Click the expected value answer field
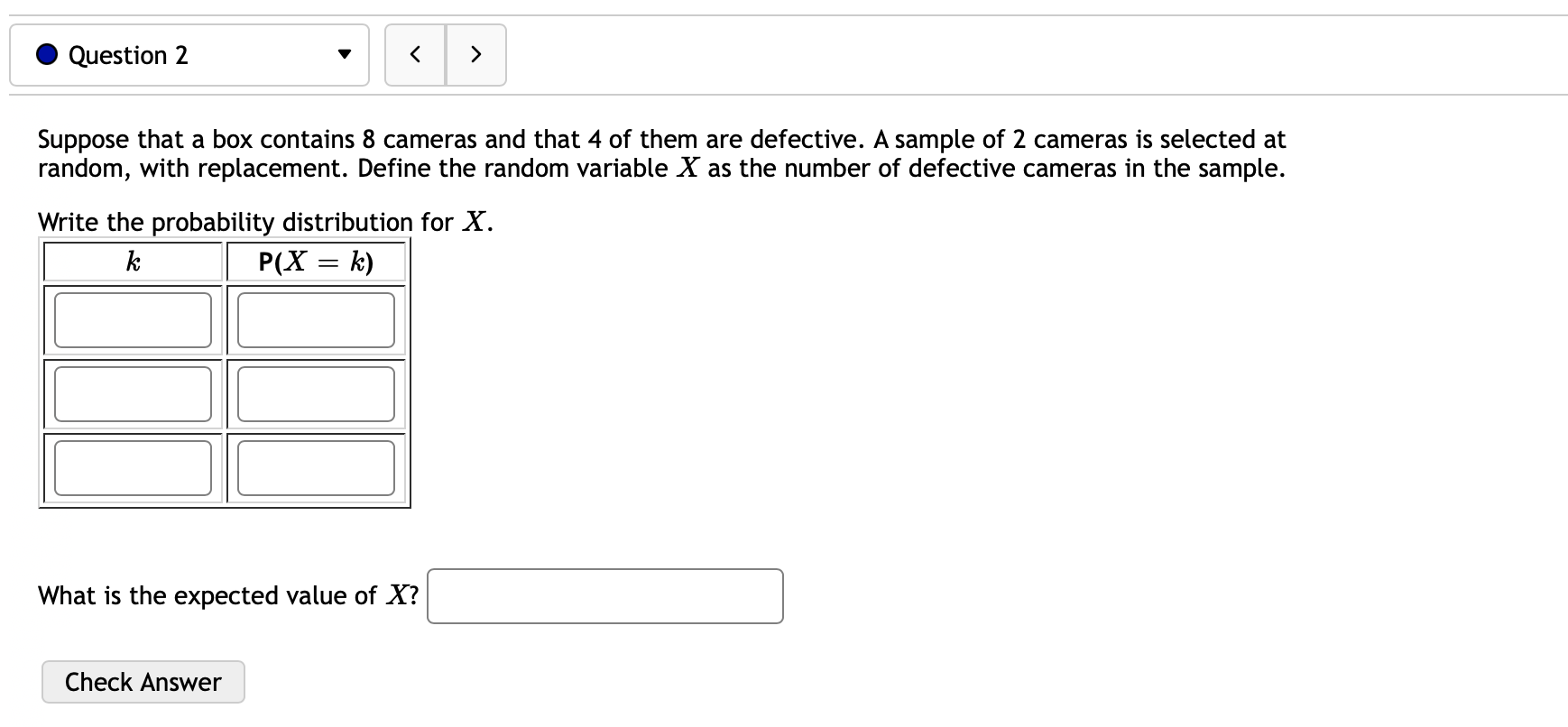The width and height of the screenshot is (1568, 727). (x=604, y=596)
